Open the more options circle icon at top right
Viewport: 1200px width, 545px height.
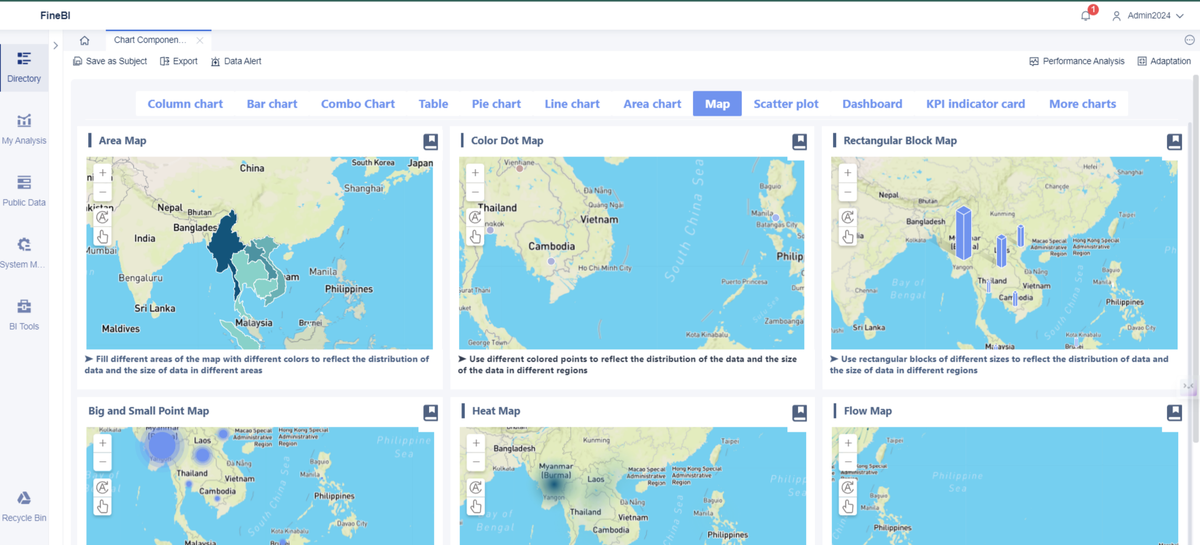1189,40
